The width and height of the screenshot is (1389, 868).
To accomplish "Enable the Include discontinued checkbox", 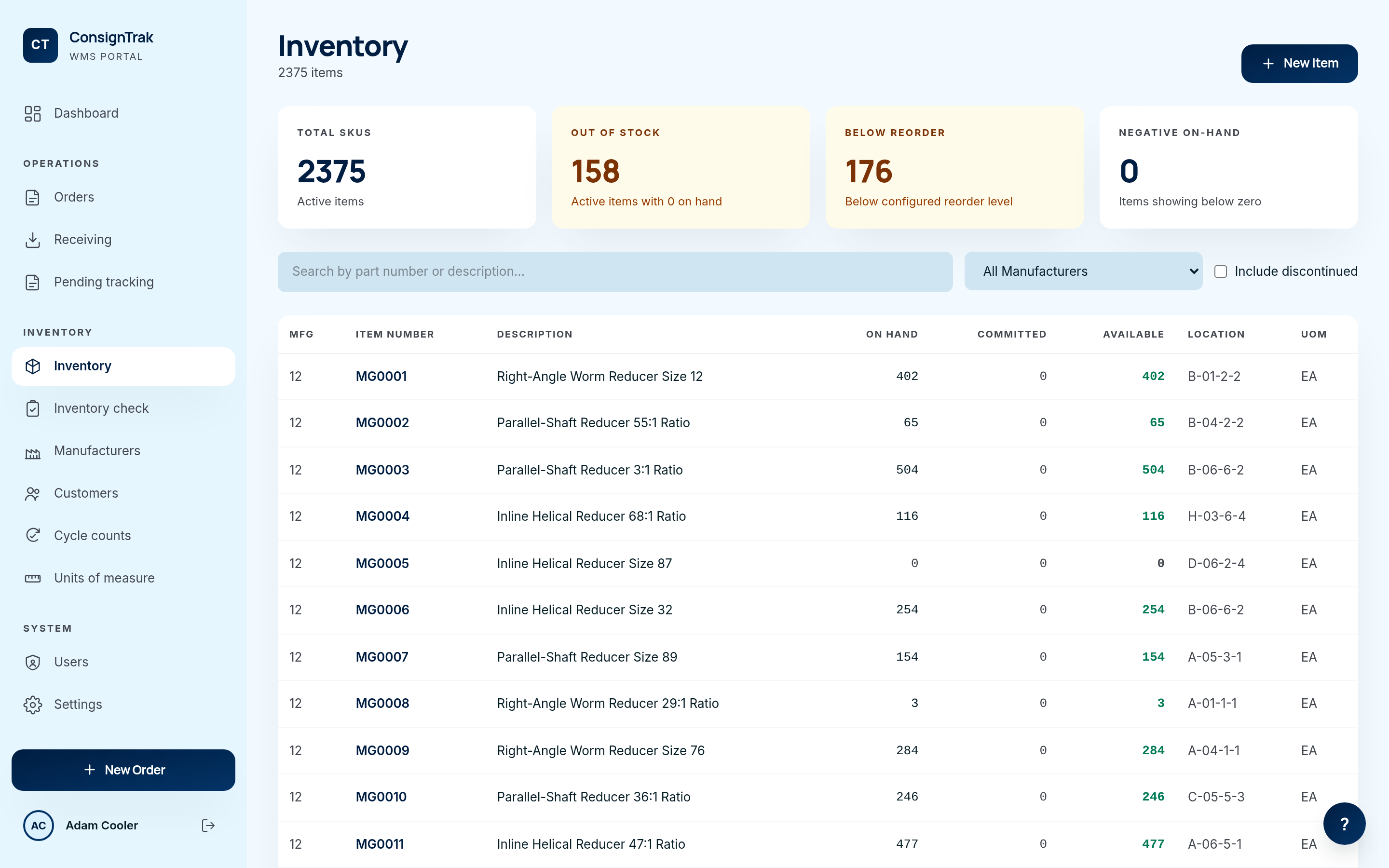I will pyautogui.click(x=1221, y=271).
